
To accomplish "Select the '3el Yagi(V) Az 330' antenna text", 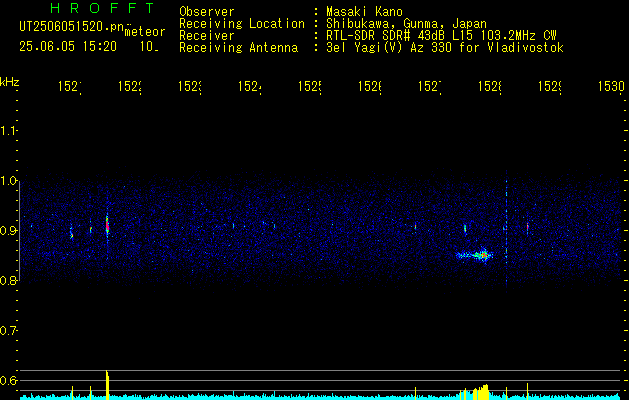I will coord(445,48).
